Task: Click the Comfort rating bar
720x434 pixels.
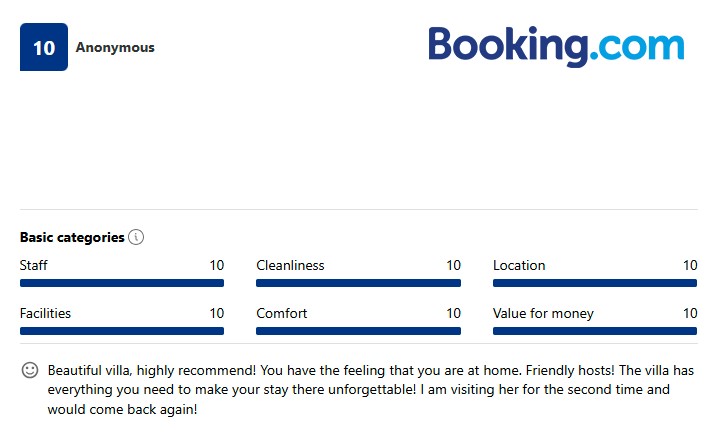Action: click(358, 331)
